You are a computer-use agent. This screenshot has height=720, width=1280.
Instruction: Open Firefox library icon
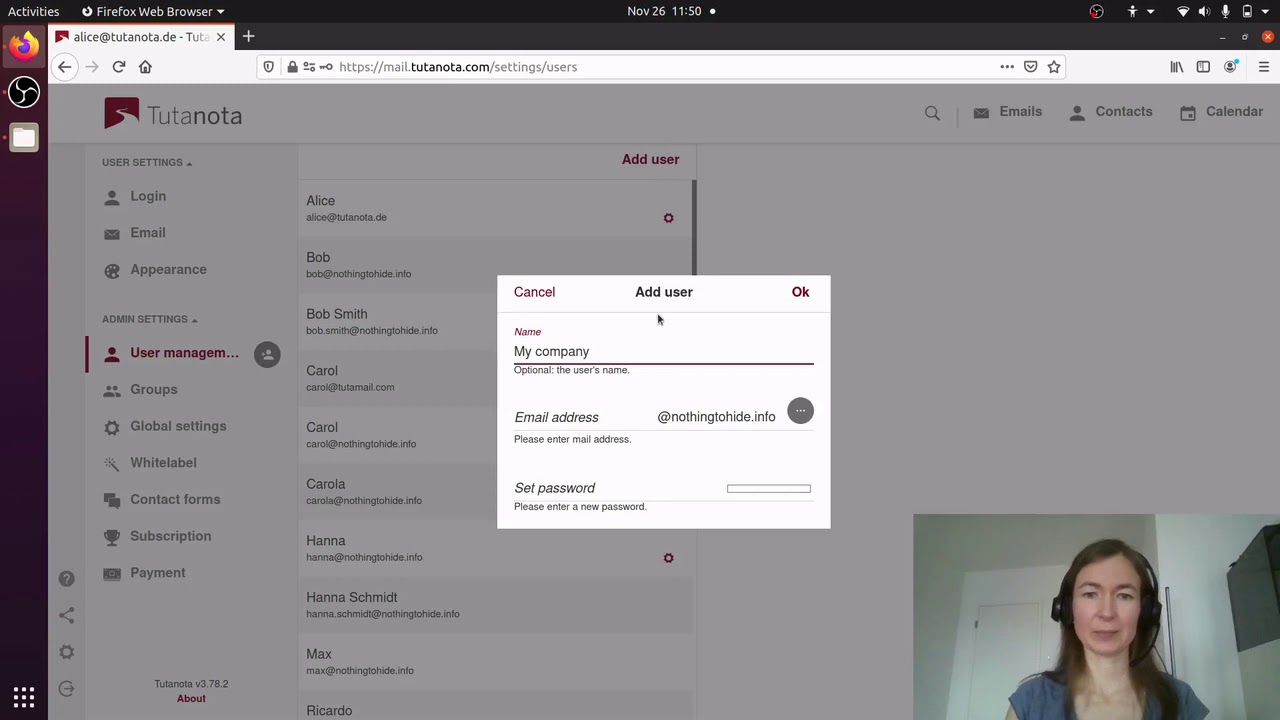(1177, 67)
